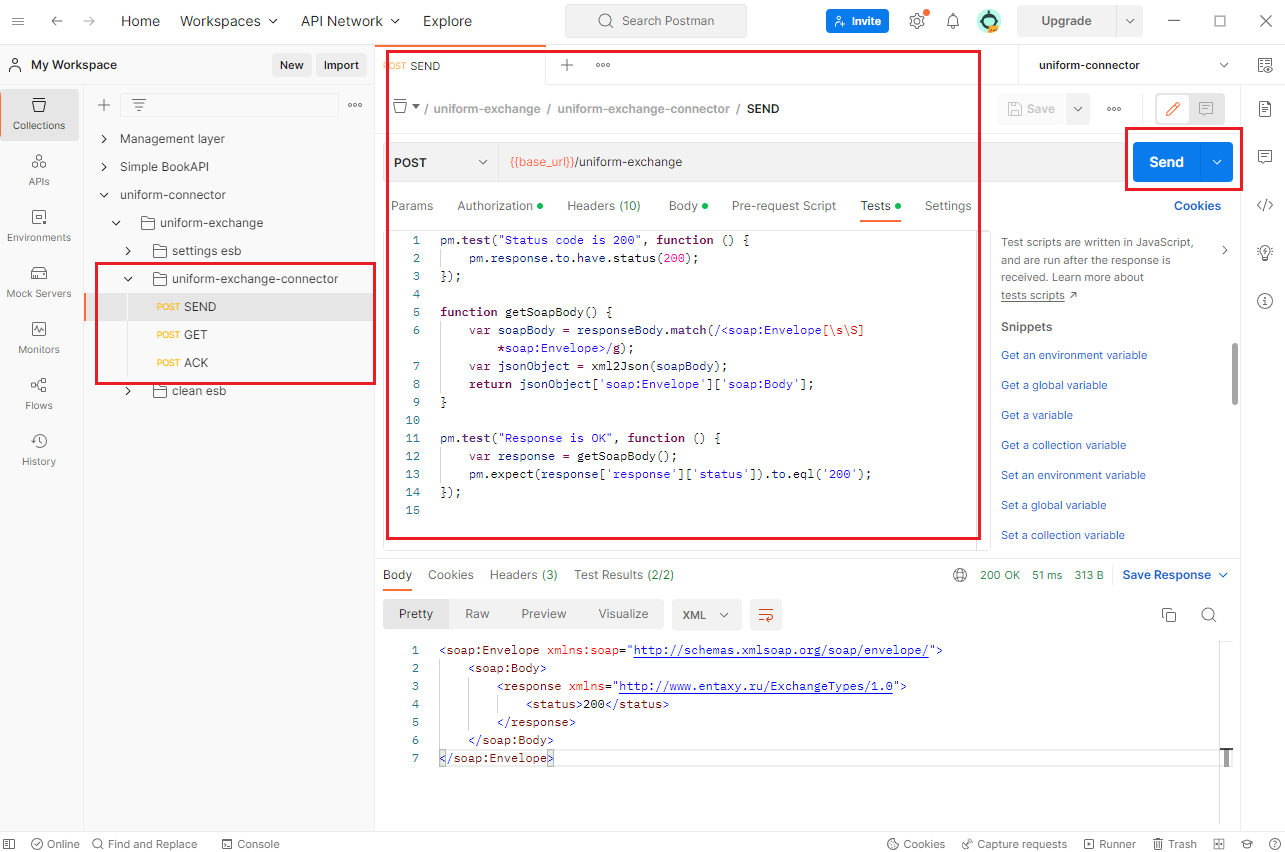
Task: Open the user avatar icon
Action: (x=989, y=21)
